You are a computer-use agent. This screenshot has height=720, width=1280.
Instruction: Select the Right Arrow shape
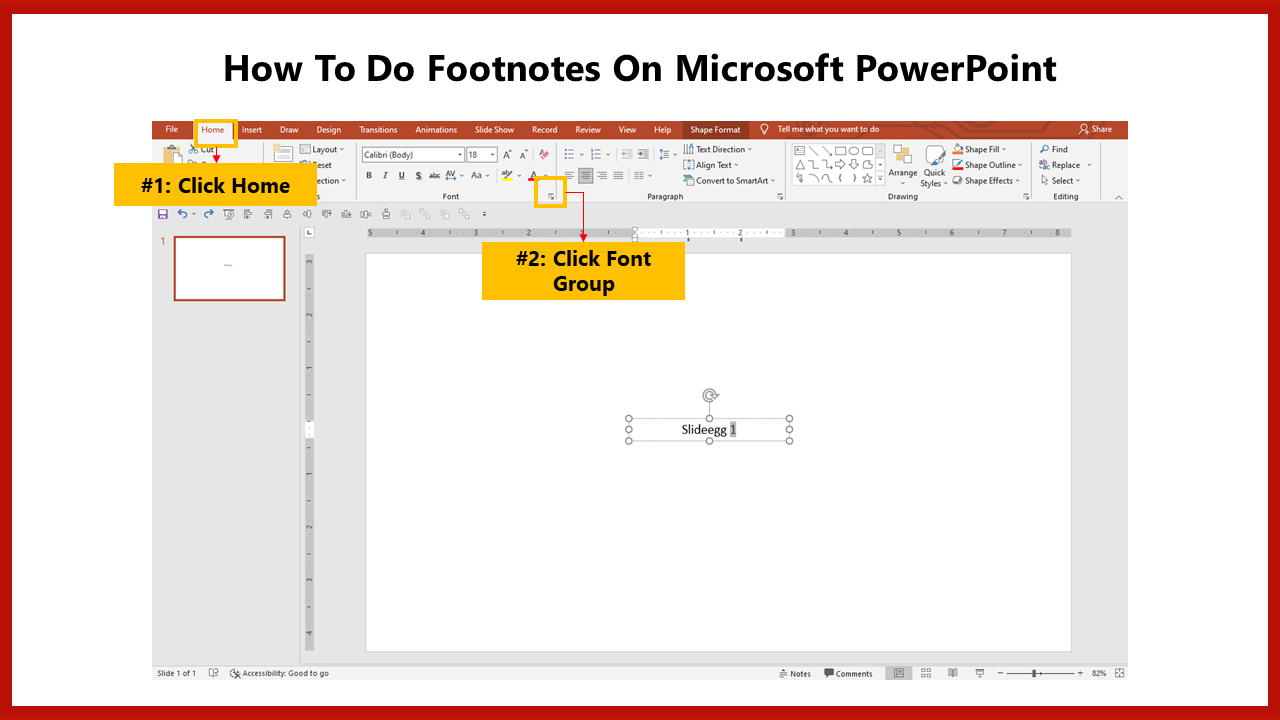pyautogui.click(x=840, y=165)
